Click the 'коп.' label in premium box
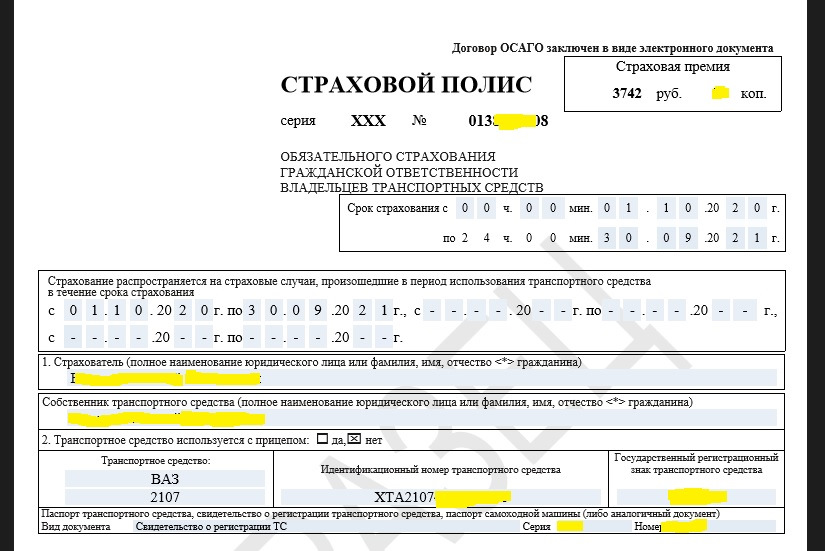 (753, 94)
